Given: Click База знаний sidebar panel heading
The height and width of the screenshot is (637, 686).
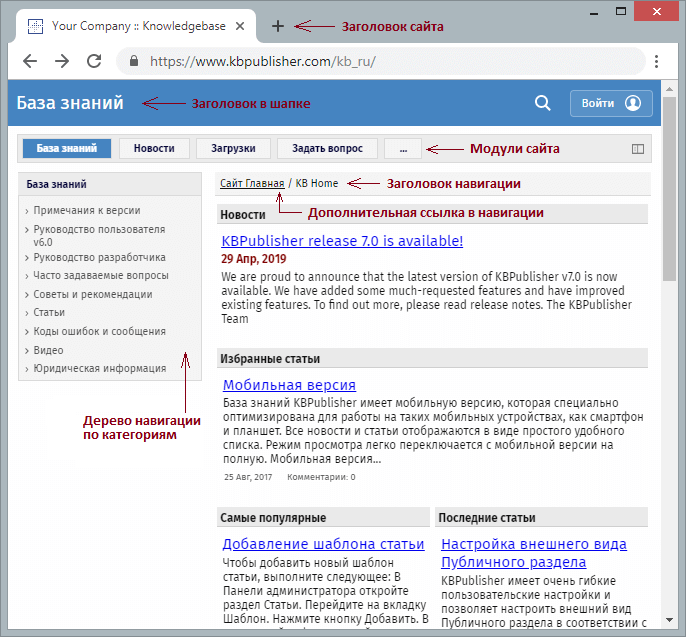Looking at the screenshot, I should [x=56, y=184].
